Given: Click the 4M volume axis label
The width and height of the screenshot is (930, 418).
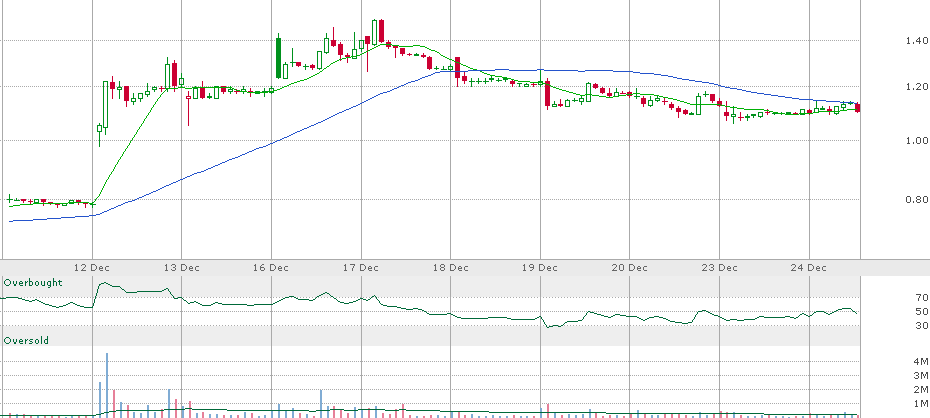Looking at the screenshot, I should pos(921,362).
